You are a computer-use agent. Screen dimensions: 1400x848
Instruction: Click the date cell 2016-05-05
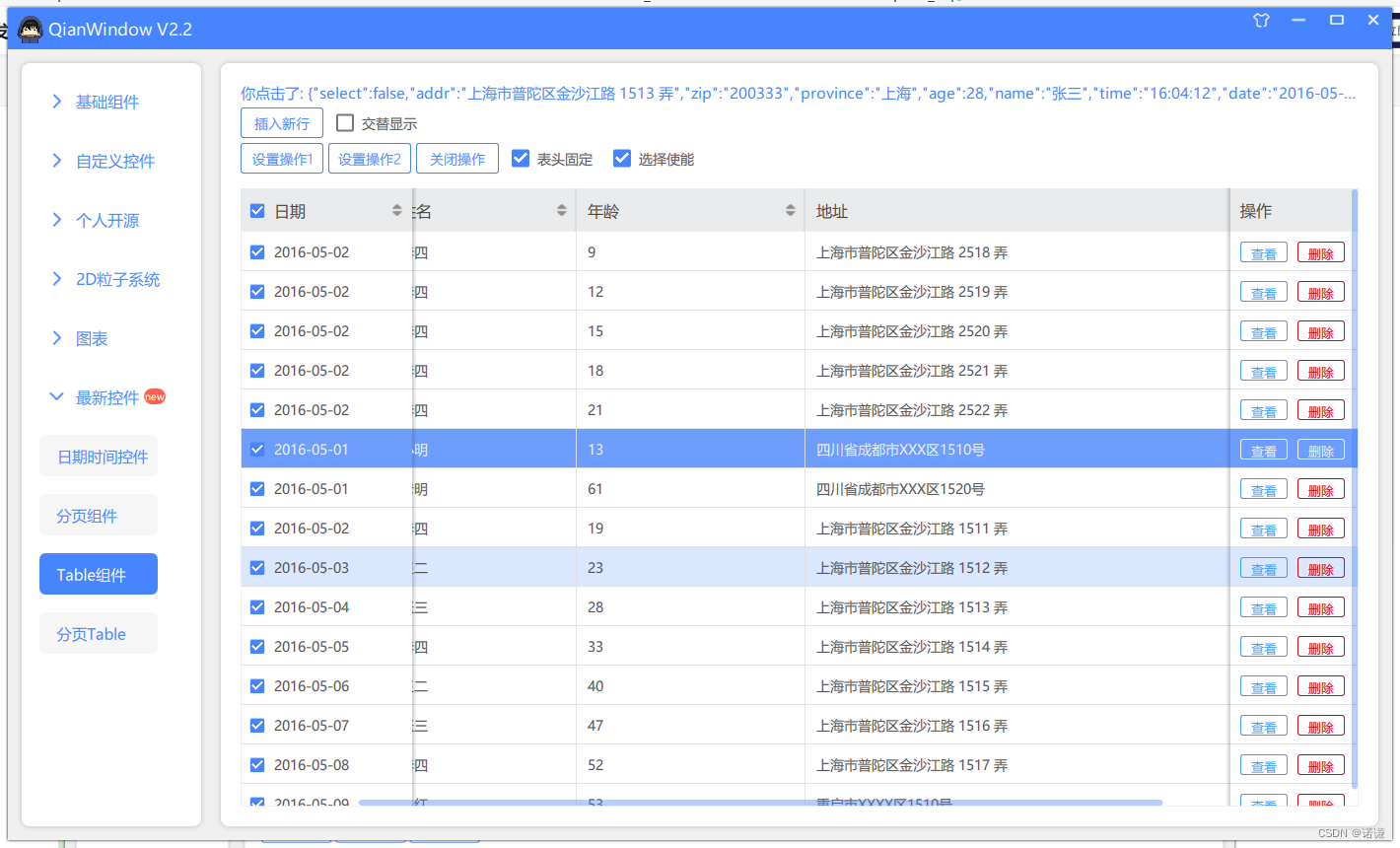click(x=312, y=647)
